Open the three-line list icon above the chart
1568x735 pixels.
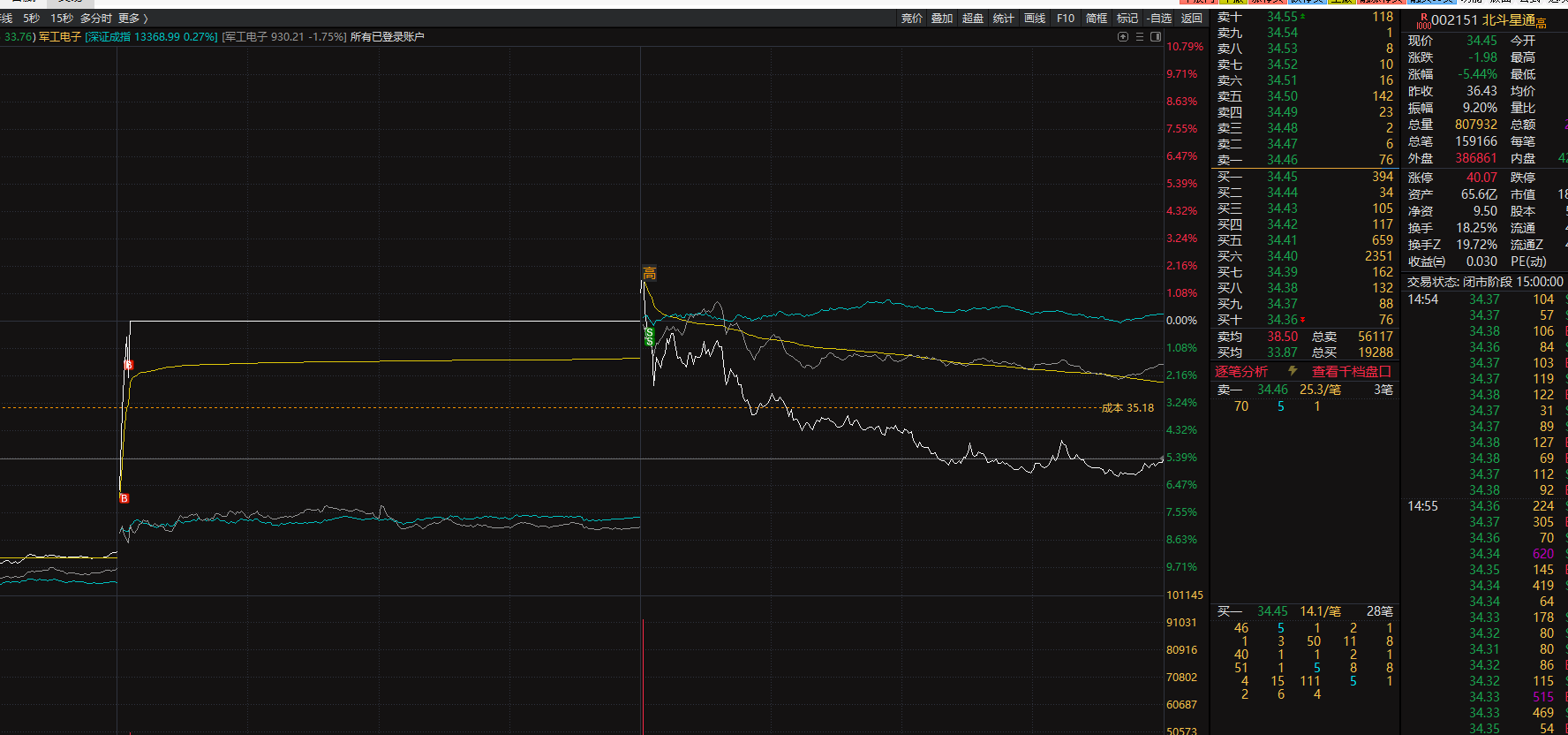(1140, 37)
